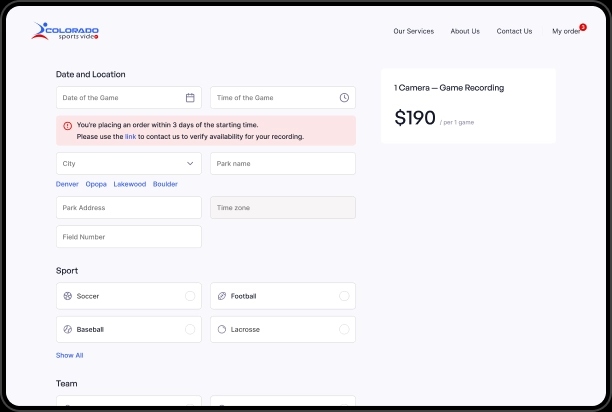Choose the Lacrosse radio option
The image size is (612, 412).
pyautogui.click(x=344, y=329)
